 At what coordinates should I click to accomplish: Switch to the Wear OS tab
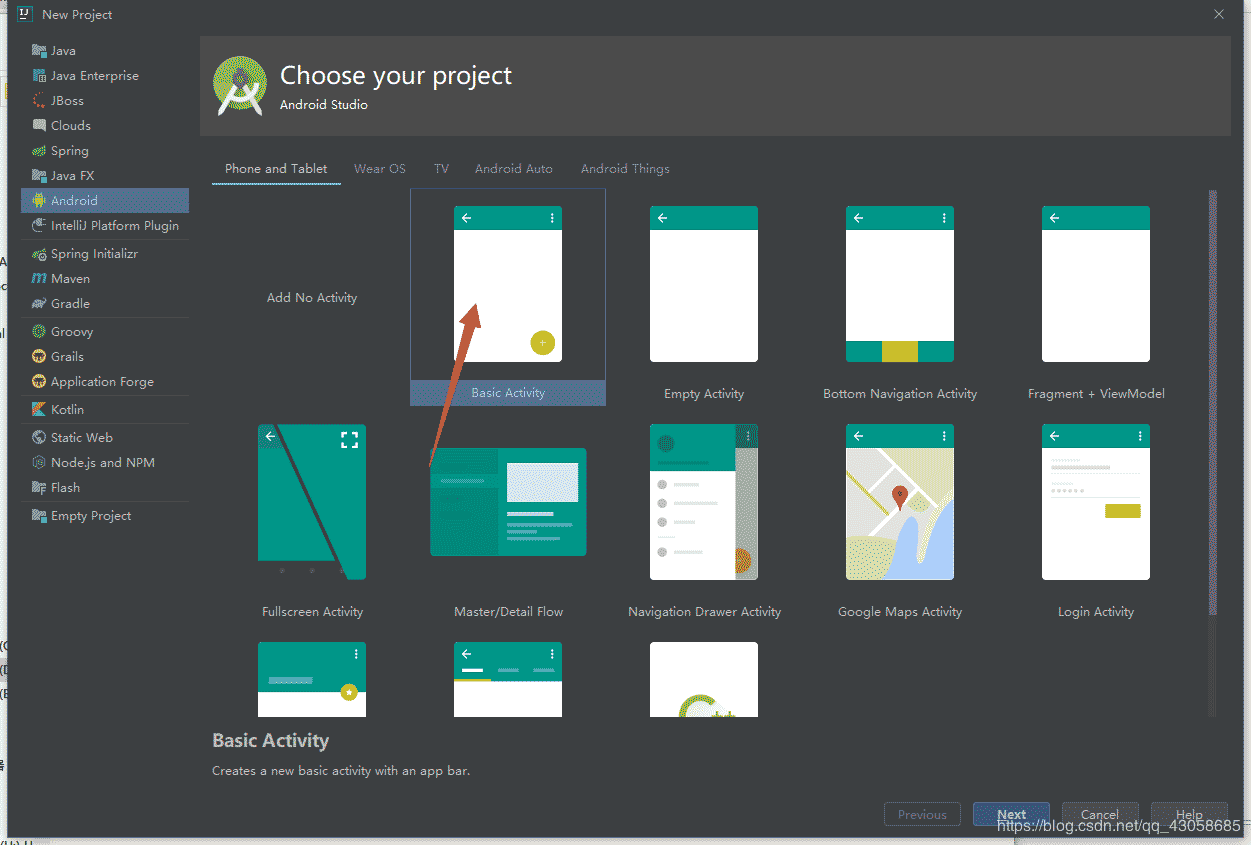[x=380, y=168]
